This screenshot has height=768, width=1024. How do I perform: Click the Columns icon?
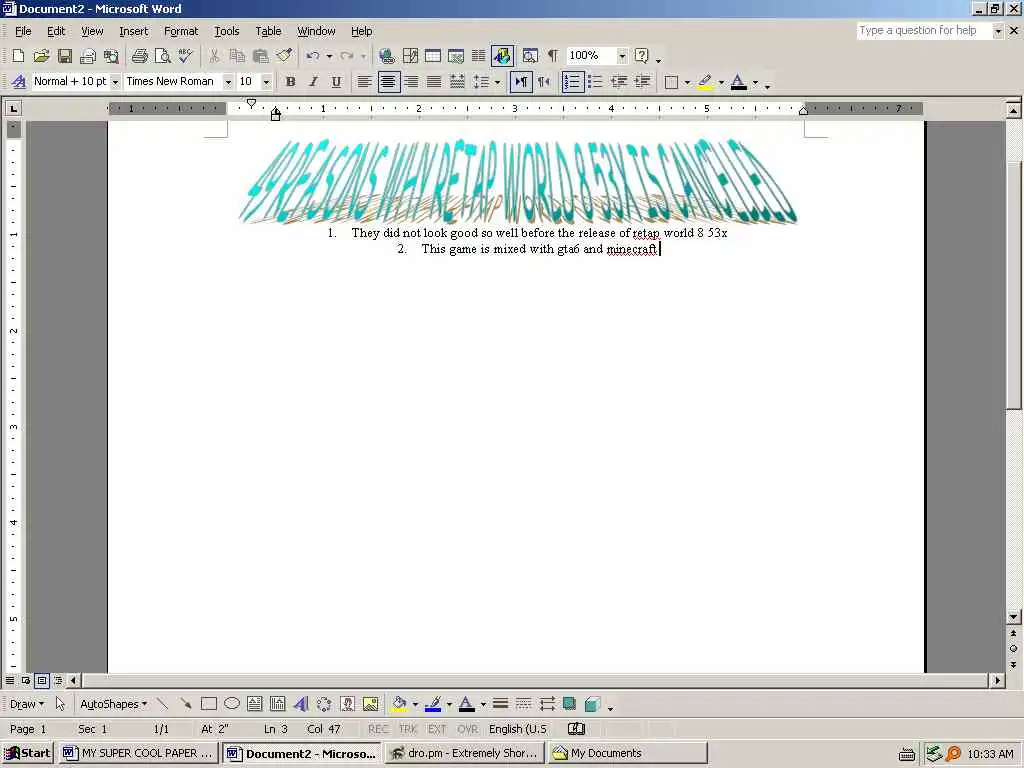click(x=479, y=56)
